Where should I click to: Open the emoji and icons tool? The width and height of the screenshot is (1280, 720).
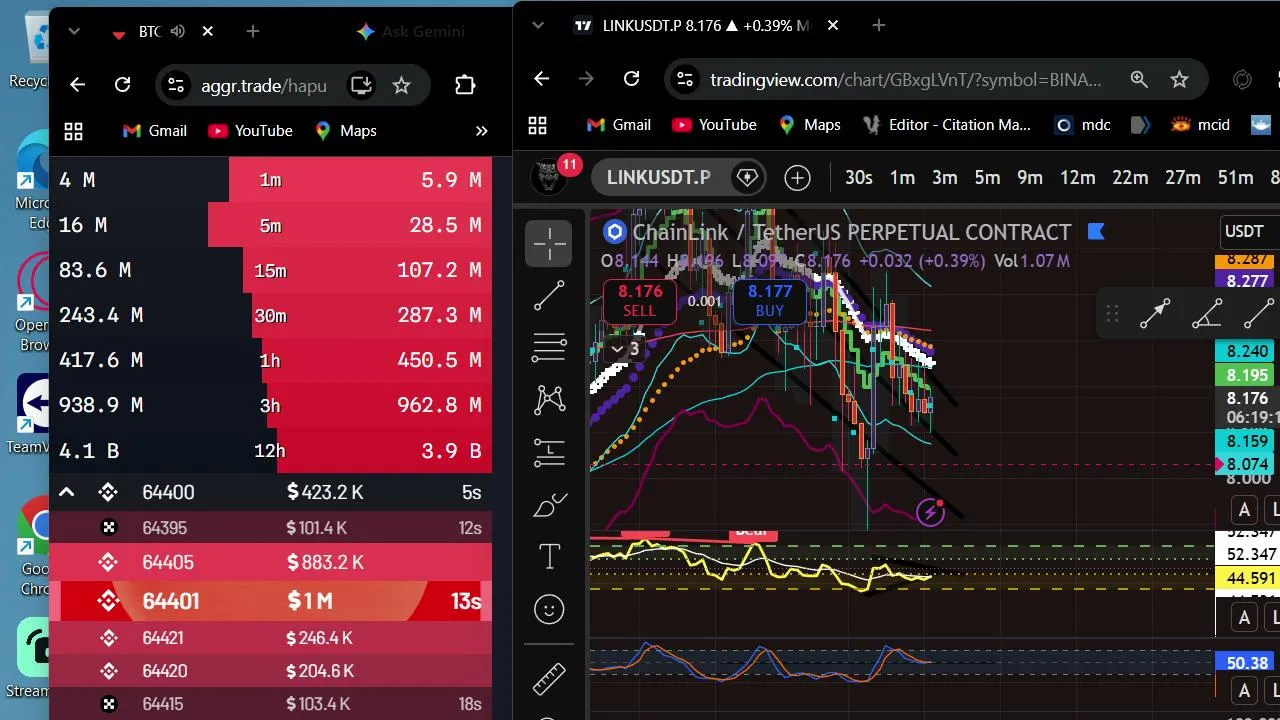(x=549, y=609)
